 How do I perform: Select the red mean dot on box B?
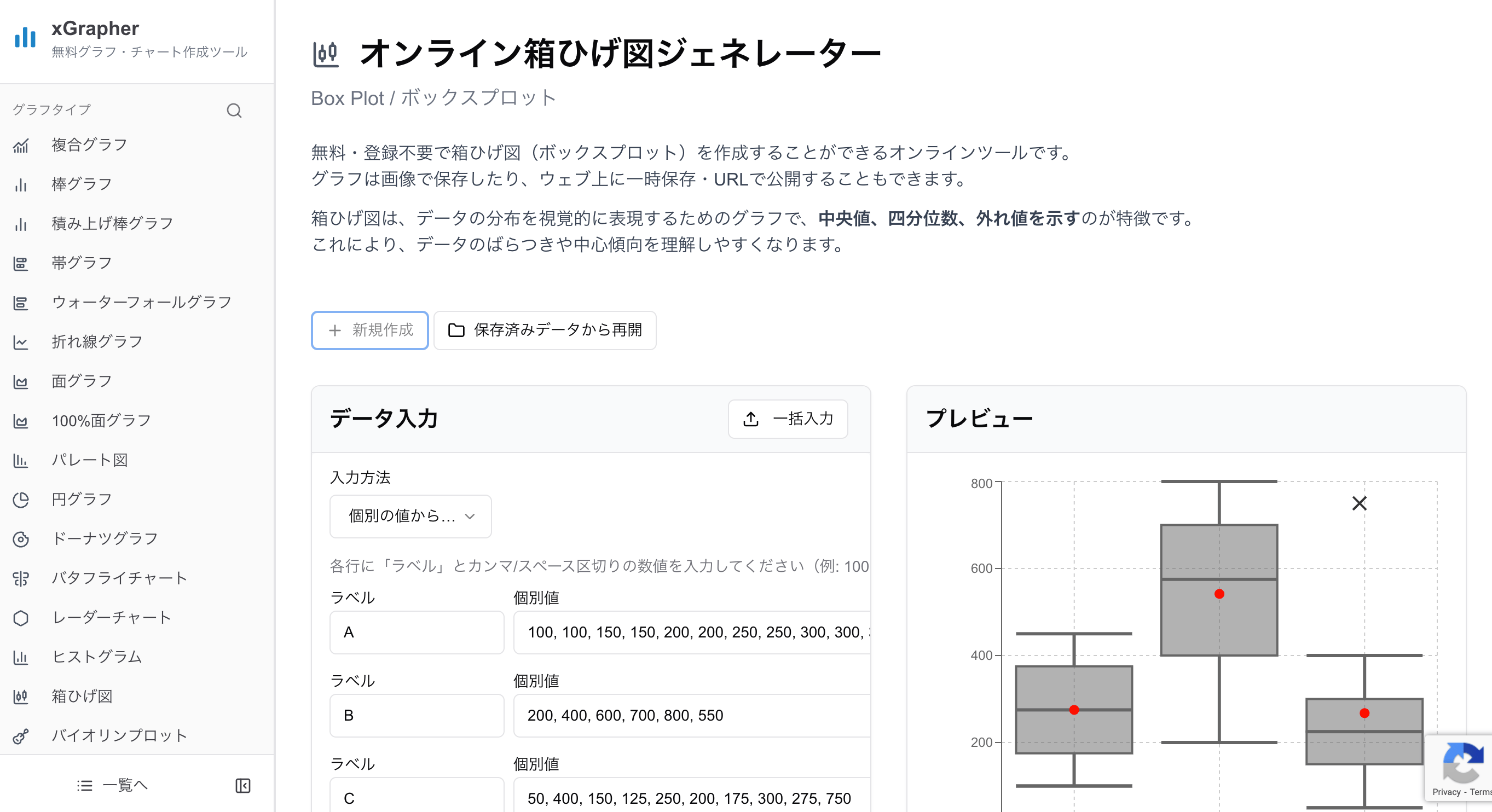click(1219, 593)
